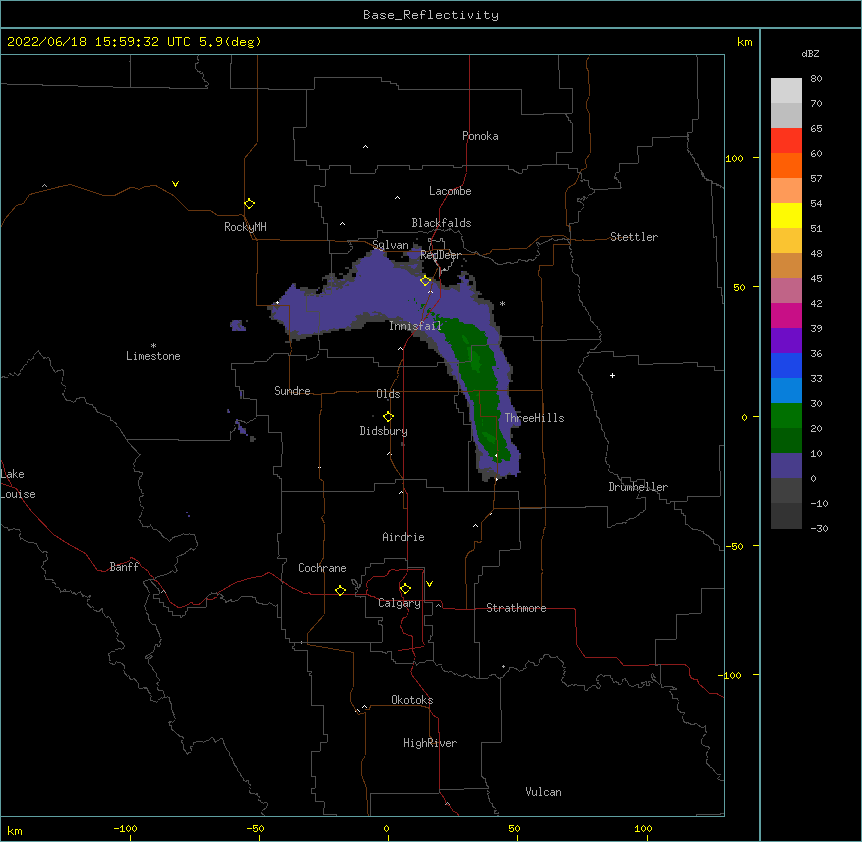The height and width of the screenshot is (842, 862).
Task: Click the blue 36-33 dBZ legend swatch
Action: (x=786, y=365)
